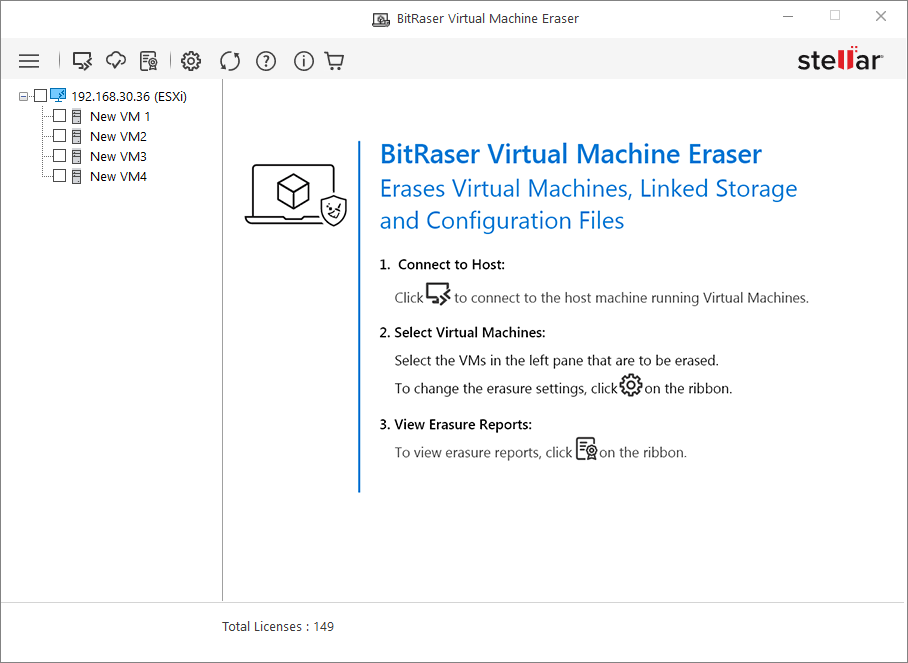Click gear icon in step 2 instructions

631,384
